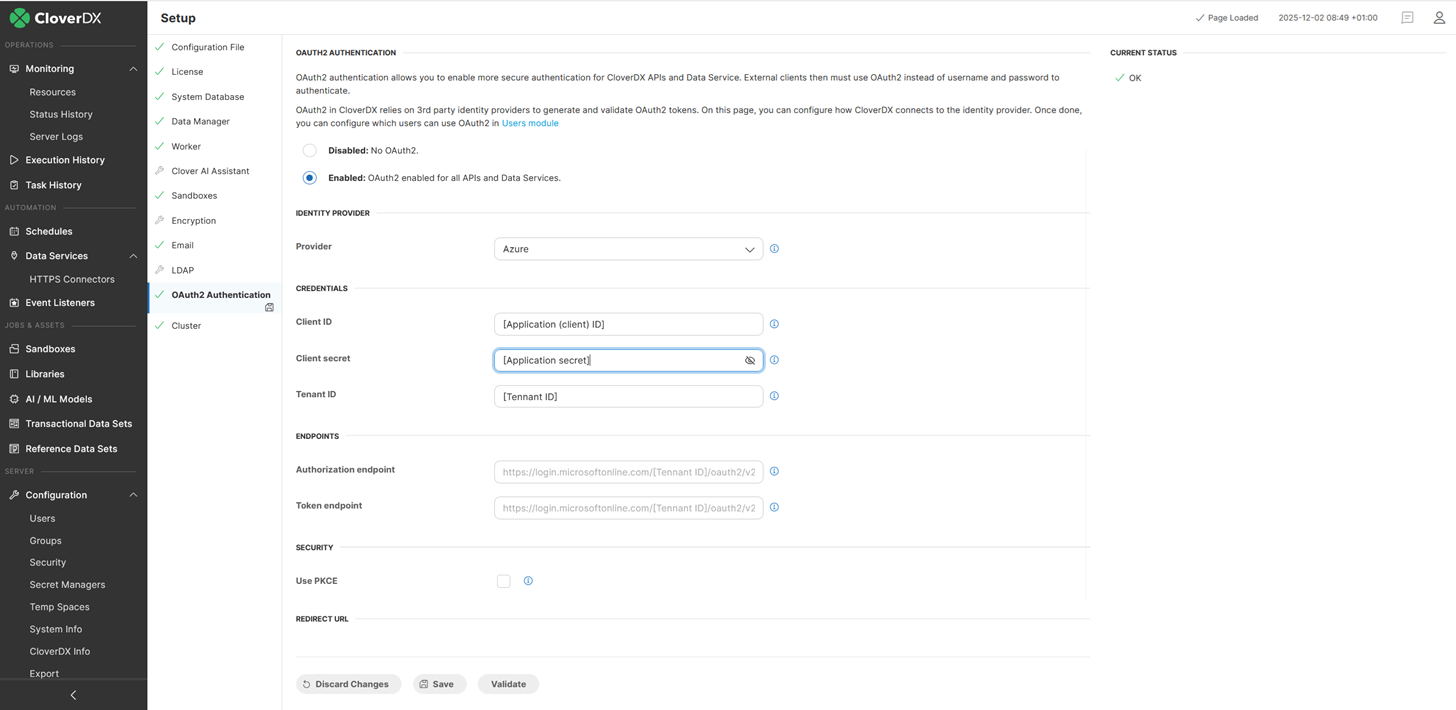Toggle Client secret visibility with the eye icon
The height and width of the screenshot is (710, 1456).
coord(750,360)
